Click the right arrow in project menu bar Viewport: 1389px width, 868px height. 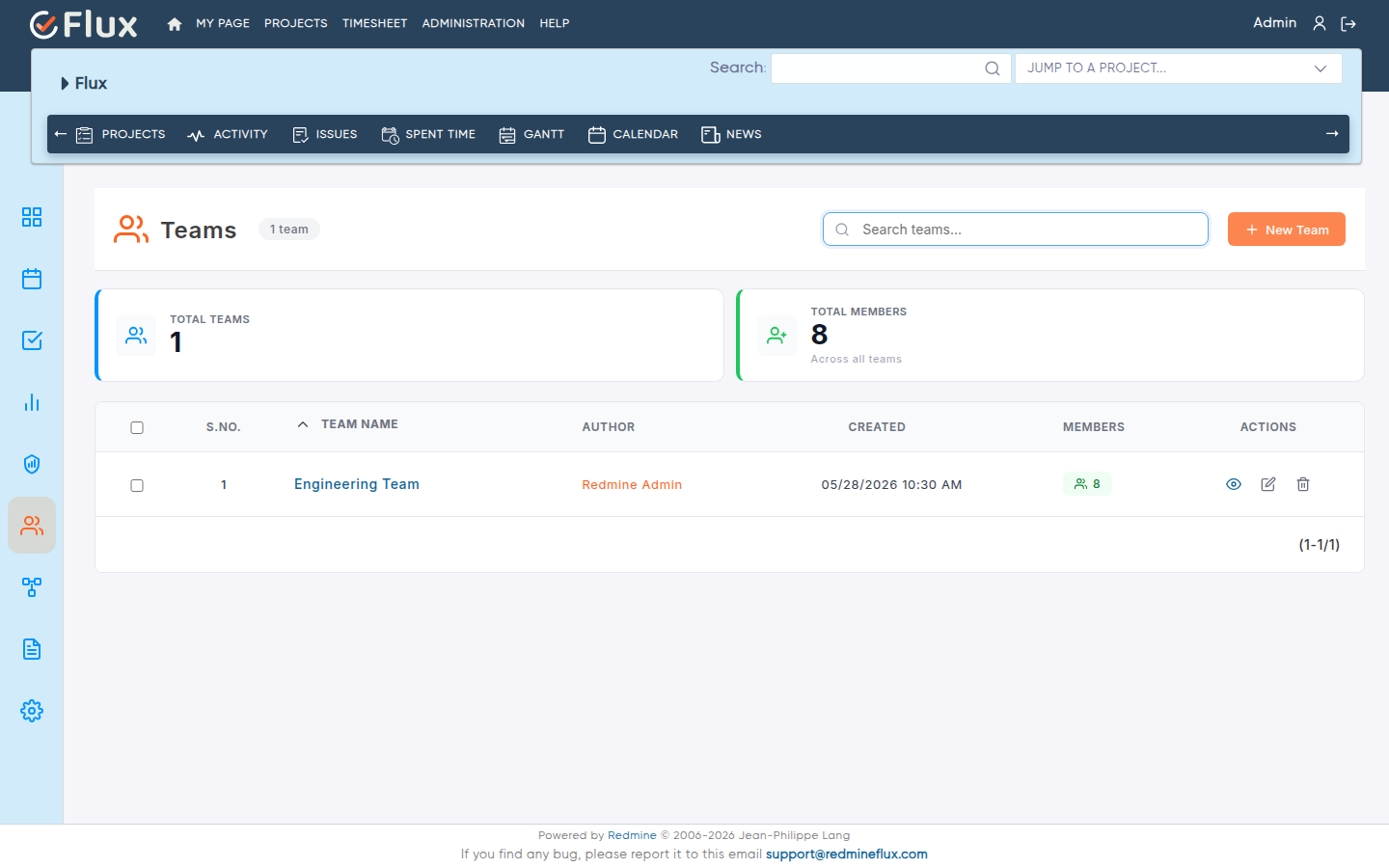1332,134
